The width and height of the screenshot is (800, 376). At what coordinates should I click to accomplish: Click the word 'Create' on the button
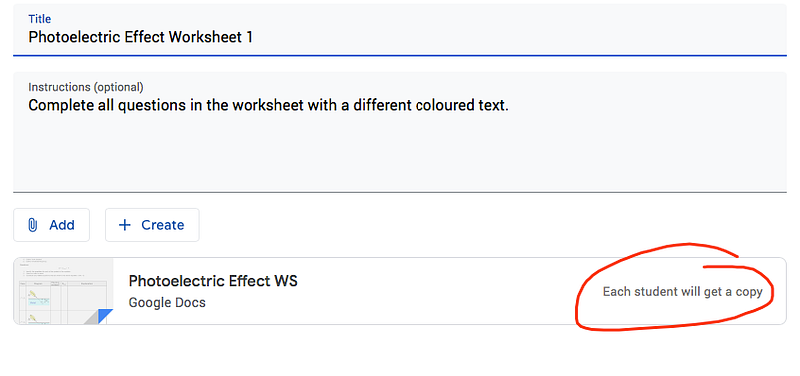pyautogui.click(x=163, y=225)
